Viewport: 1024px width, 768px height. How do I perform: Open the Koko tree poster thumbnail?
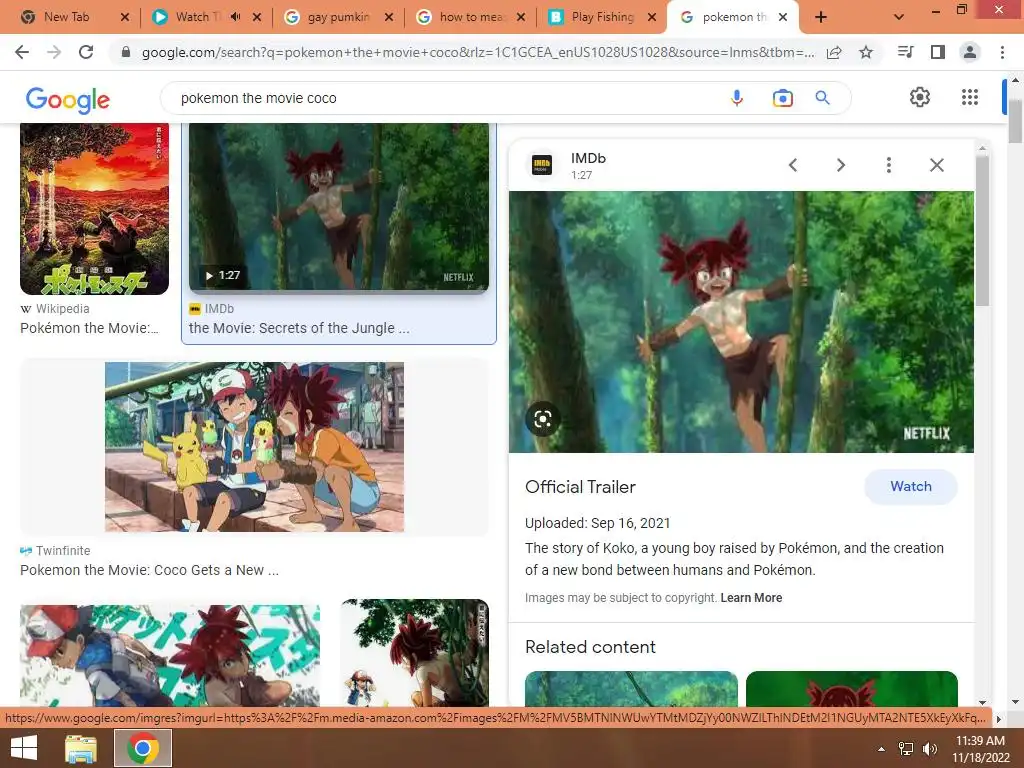pos(415,652)
